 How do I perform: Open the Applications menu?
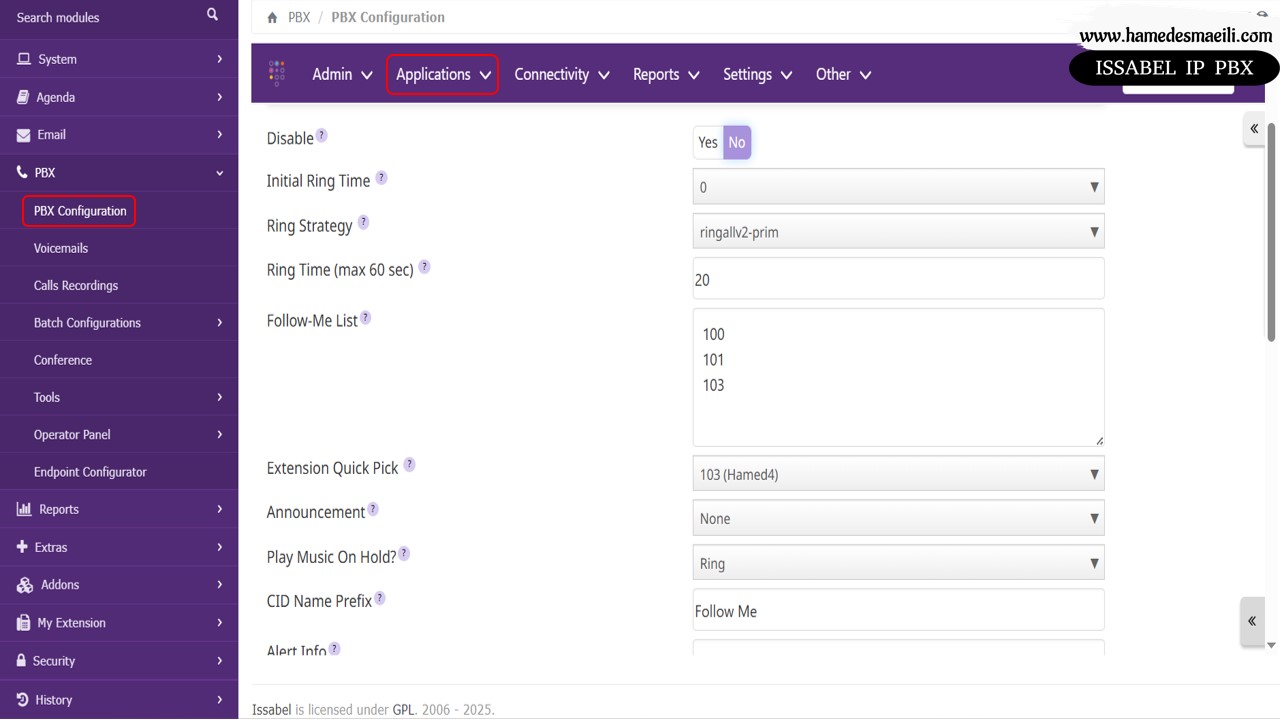pos(442,75)
